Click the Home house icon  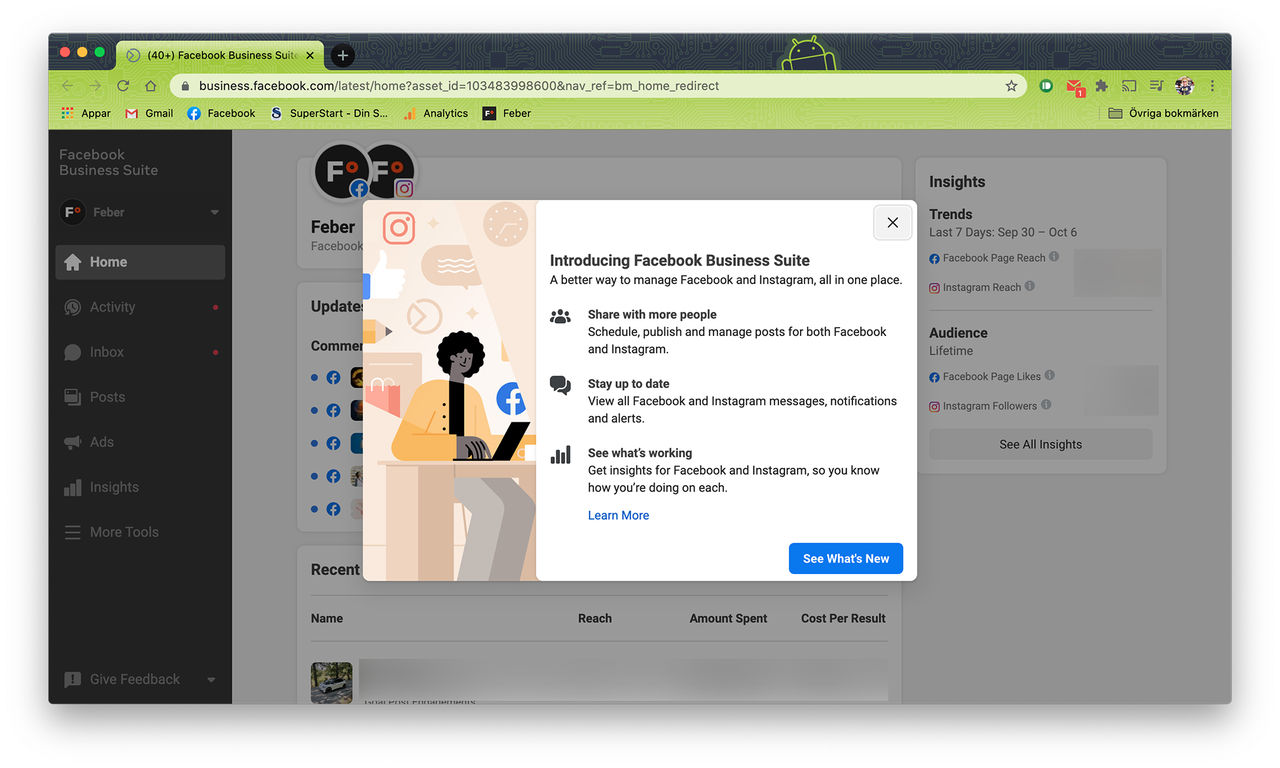click(x=72, y=262)
